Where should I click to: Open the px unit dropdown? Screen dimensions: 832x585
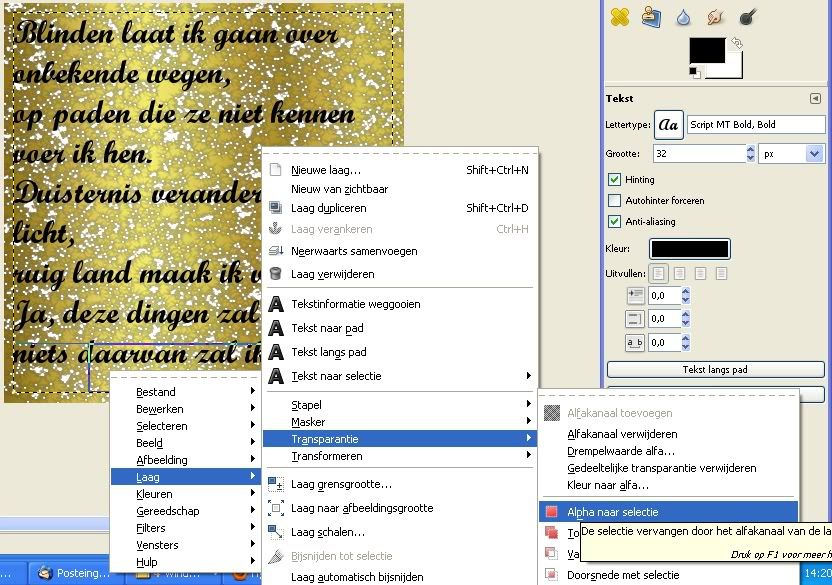coord(790,154)
